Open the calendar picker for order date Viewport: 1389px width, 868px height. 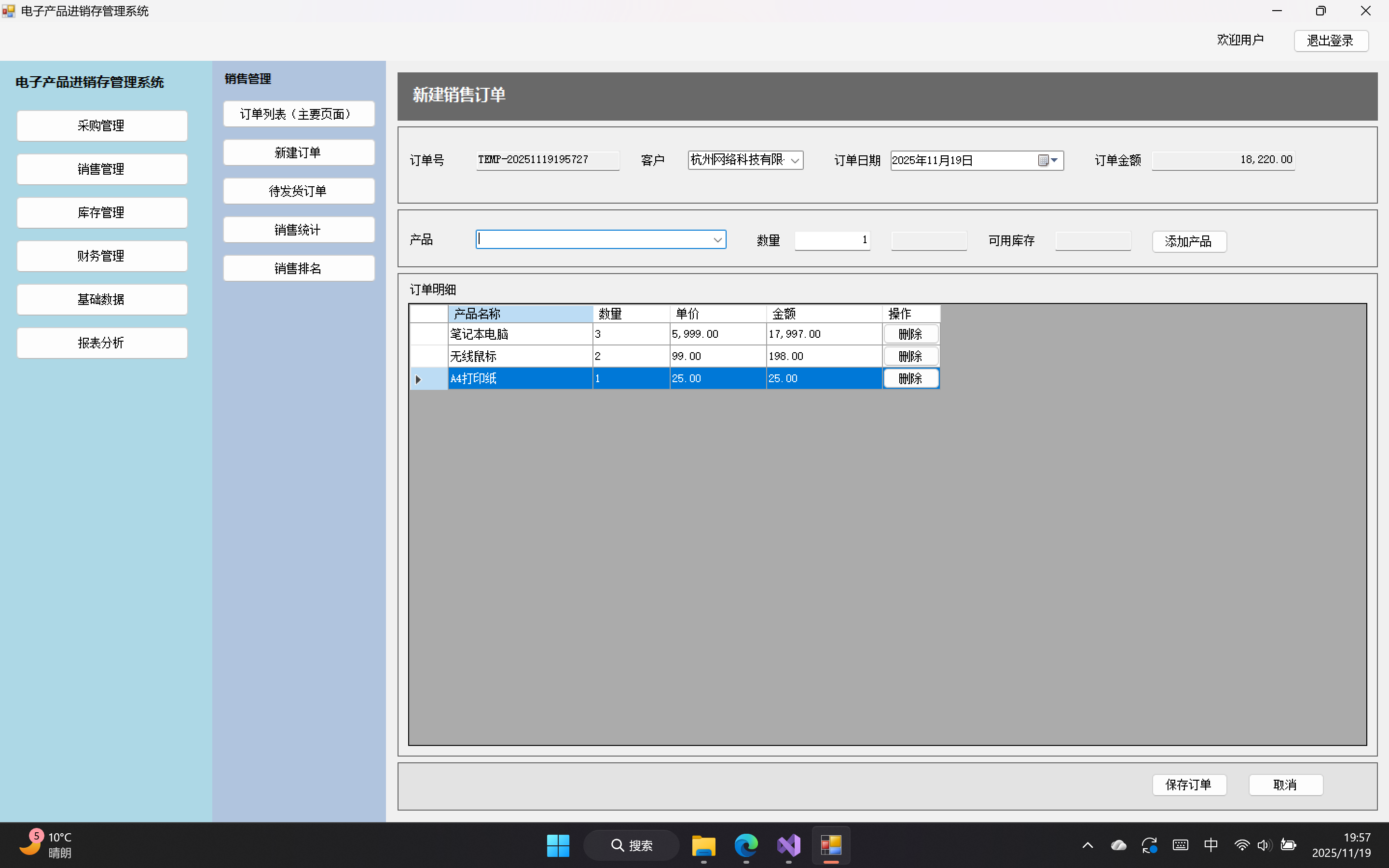coord(1048,160)
